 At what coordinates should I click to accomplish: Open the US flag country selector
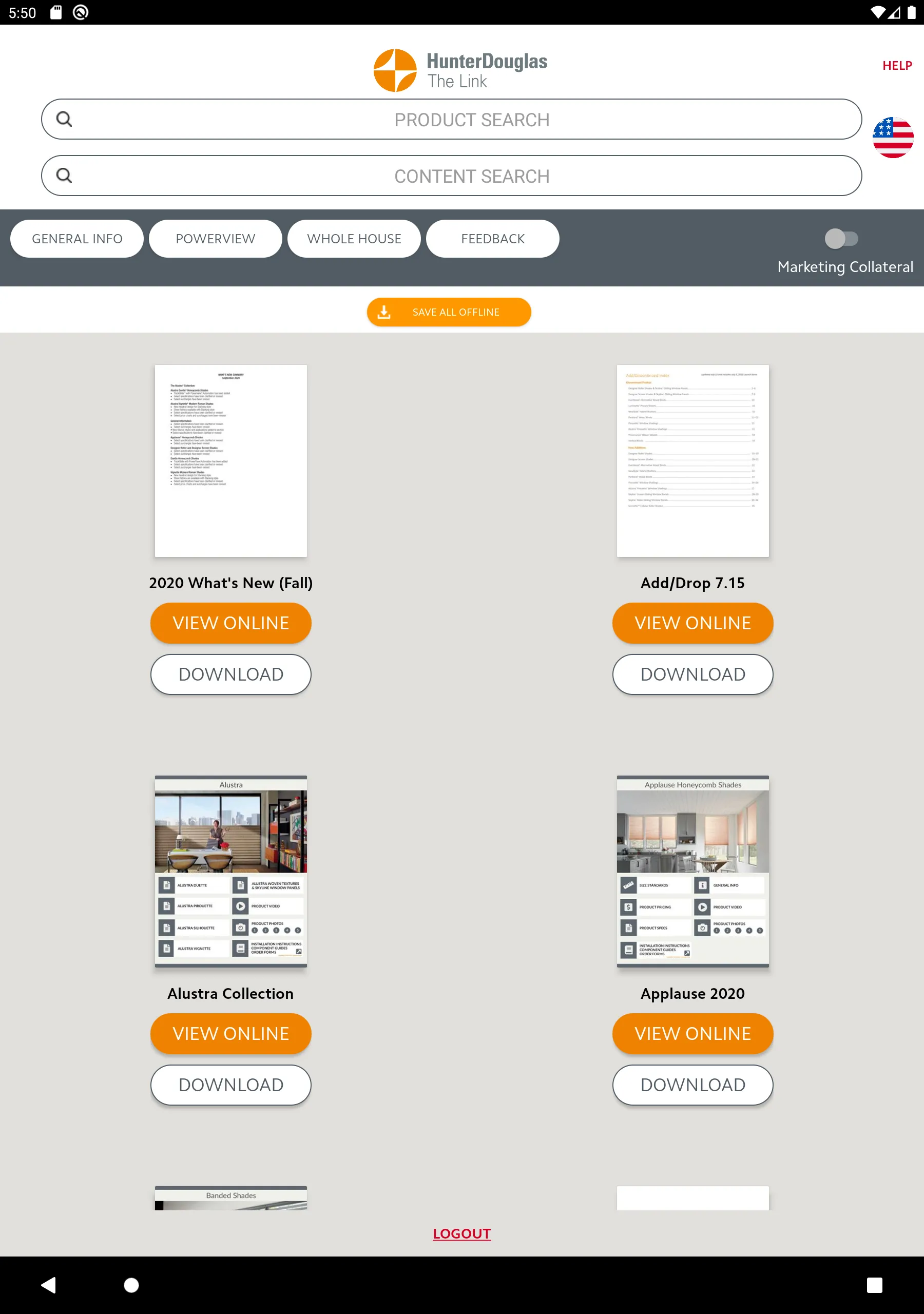click(893, 138)
